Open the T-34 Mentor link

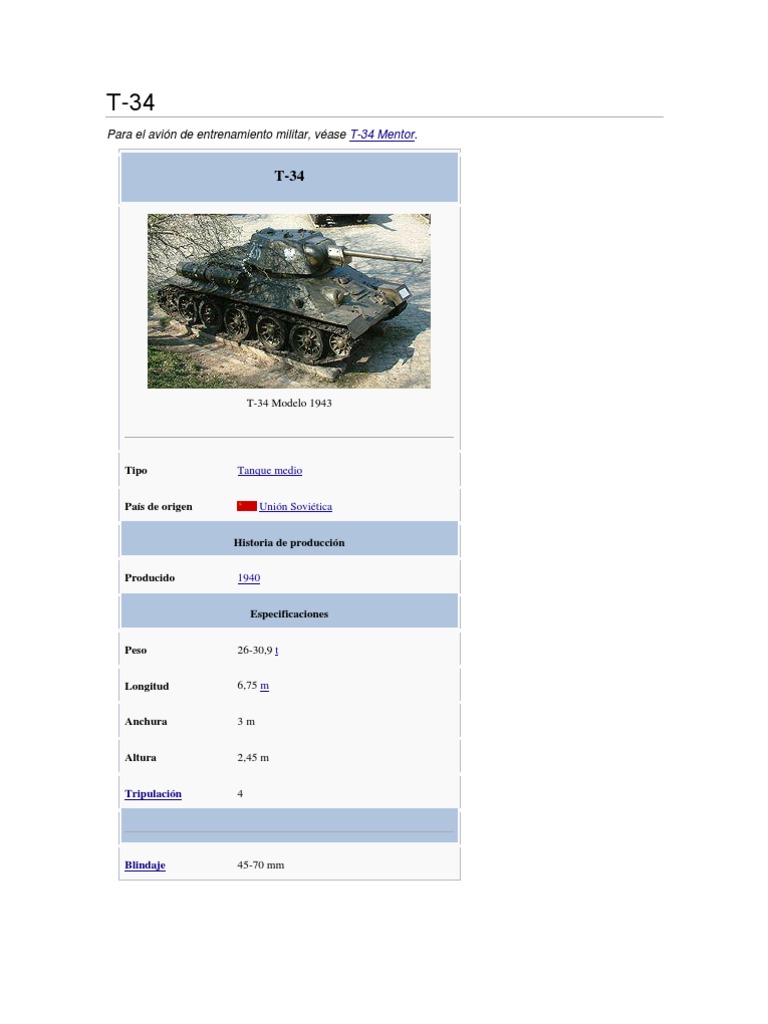(x=382, y=135)
